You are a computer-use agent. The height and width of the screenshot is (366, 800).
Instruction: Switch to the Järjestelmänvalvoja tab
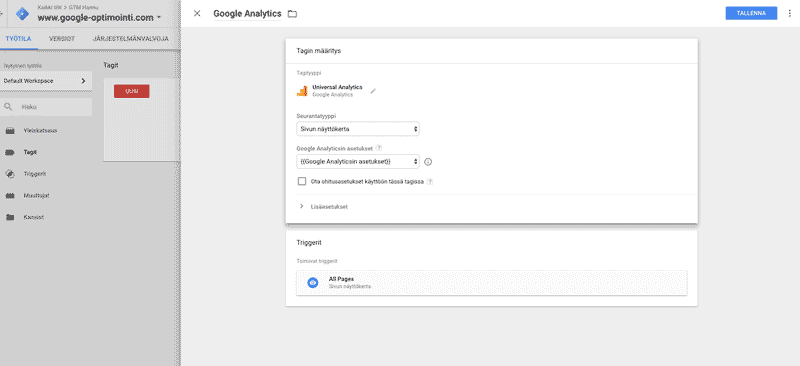131,39
